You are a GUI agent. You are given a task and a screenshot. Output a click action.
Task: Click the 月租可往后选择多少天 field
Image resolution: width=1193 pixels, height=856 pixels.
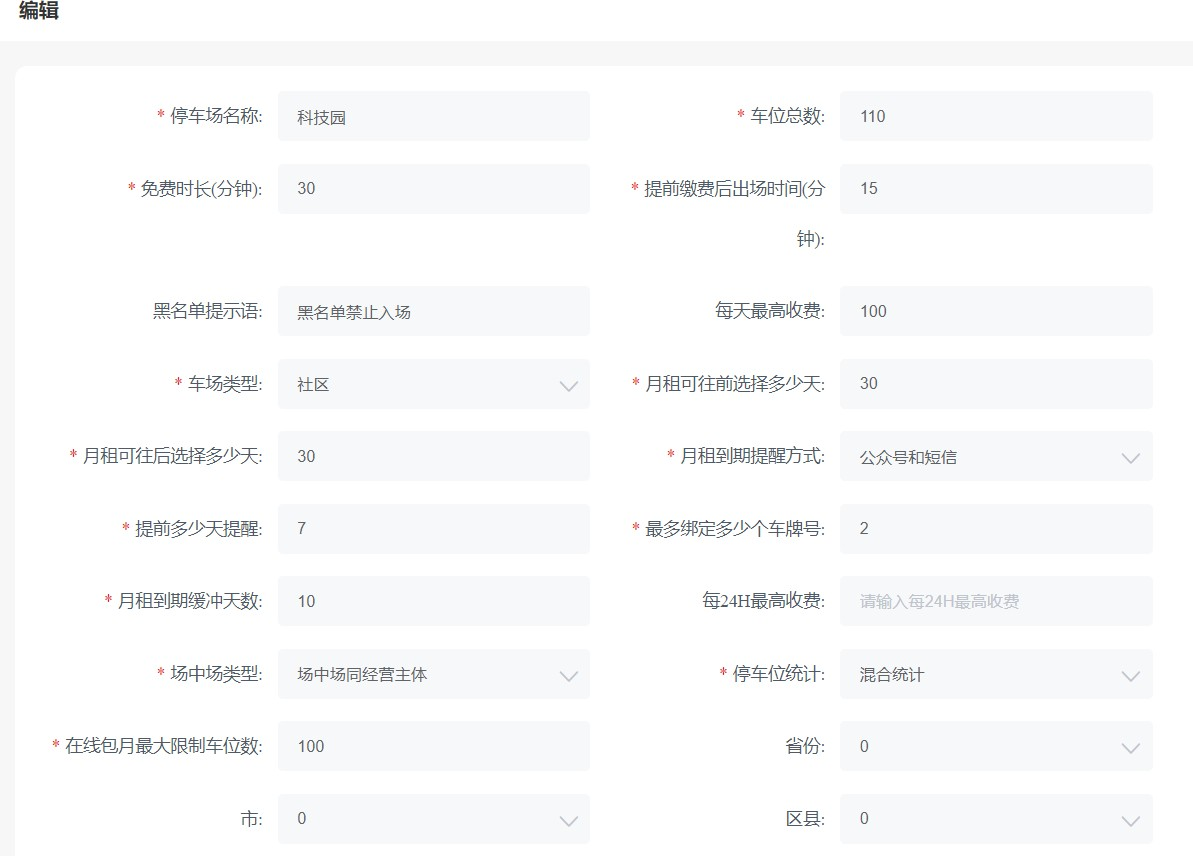[433, 457]
